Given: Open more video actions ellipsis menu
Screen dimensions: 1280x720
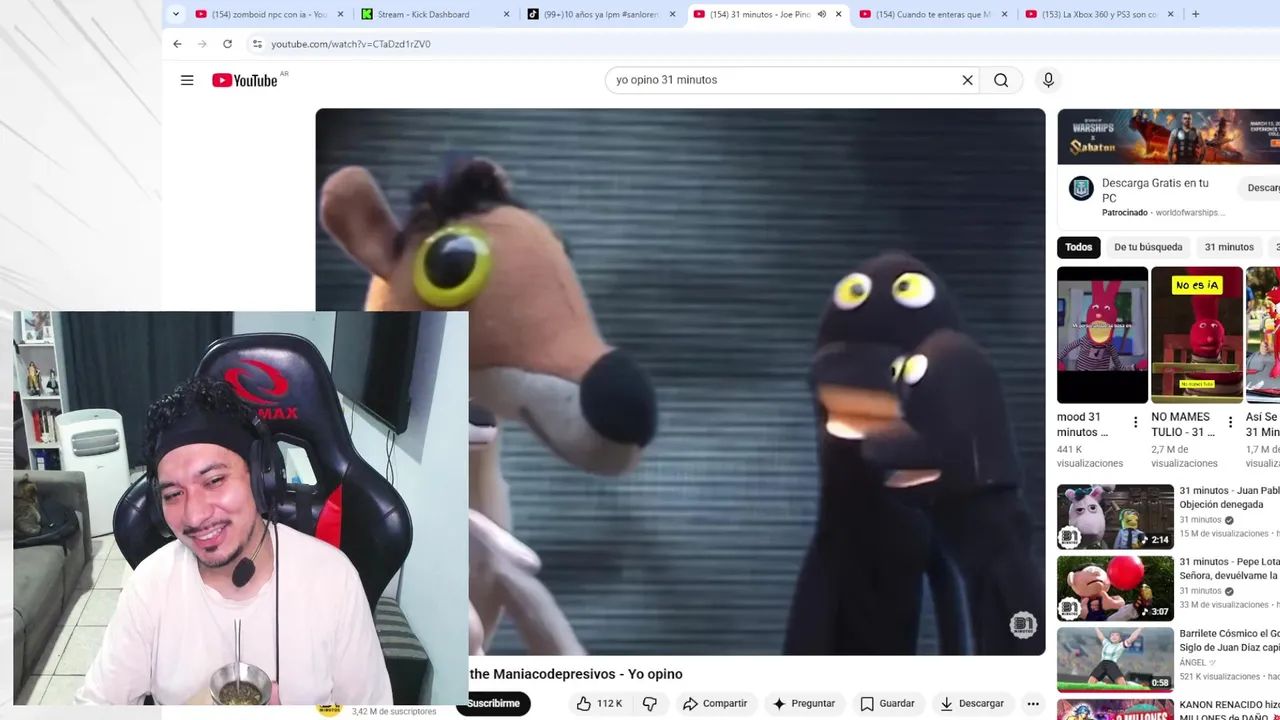Looking at the screenshot, I should pos(1033,704).
